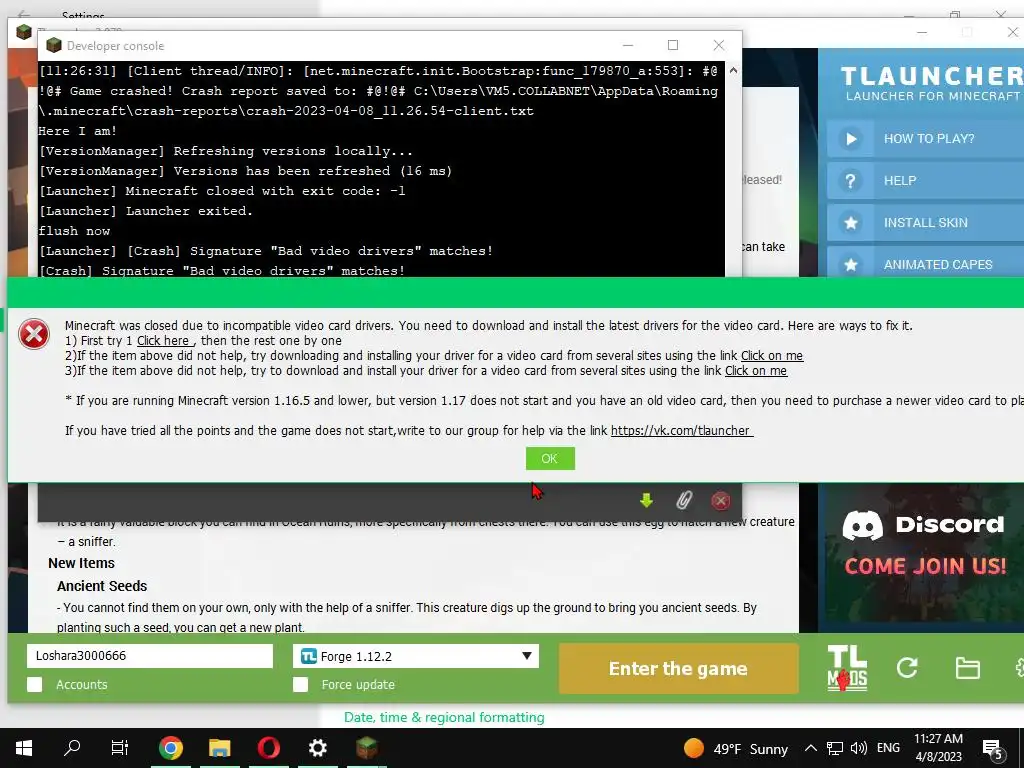Open the Opera browser from the taskbar

point(268,748)
